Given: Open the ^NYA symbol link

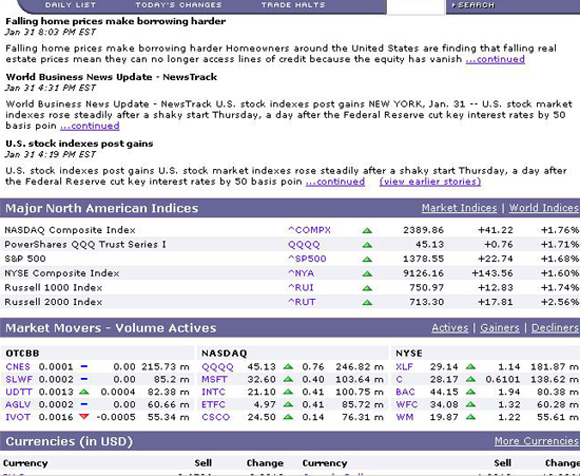Looking at the screenshot, I should point(301,273).
